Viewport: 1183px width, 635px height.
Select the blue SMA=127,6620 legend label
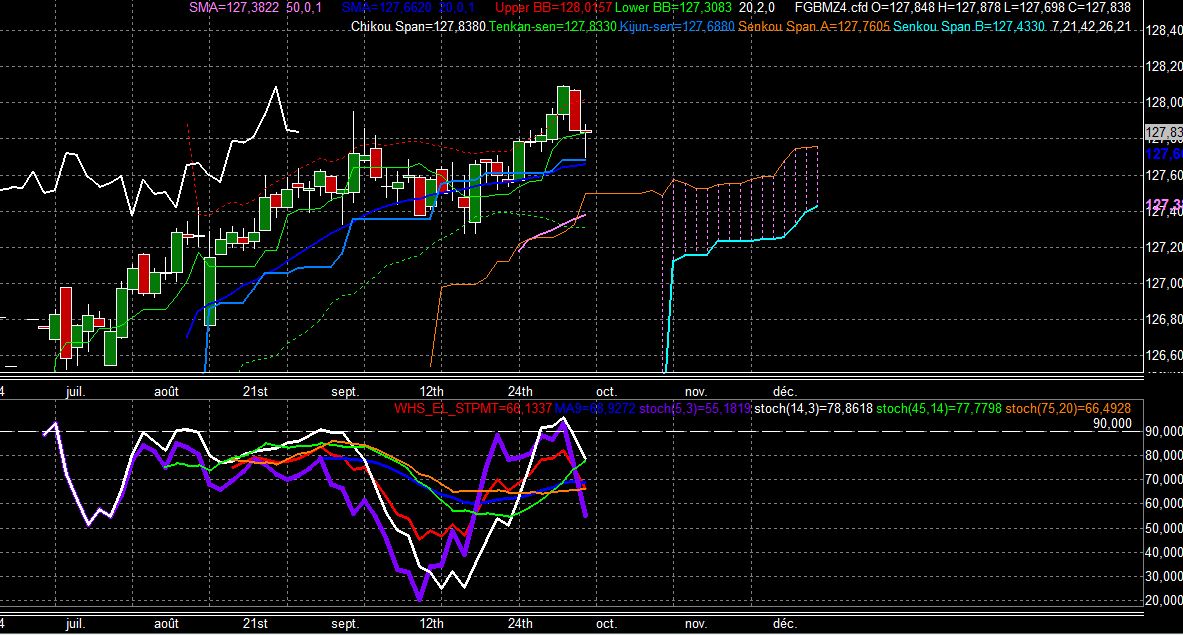(387, 8)
